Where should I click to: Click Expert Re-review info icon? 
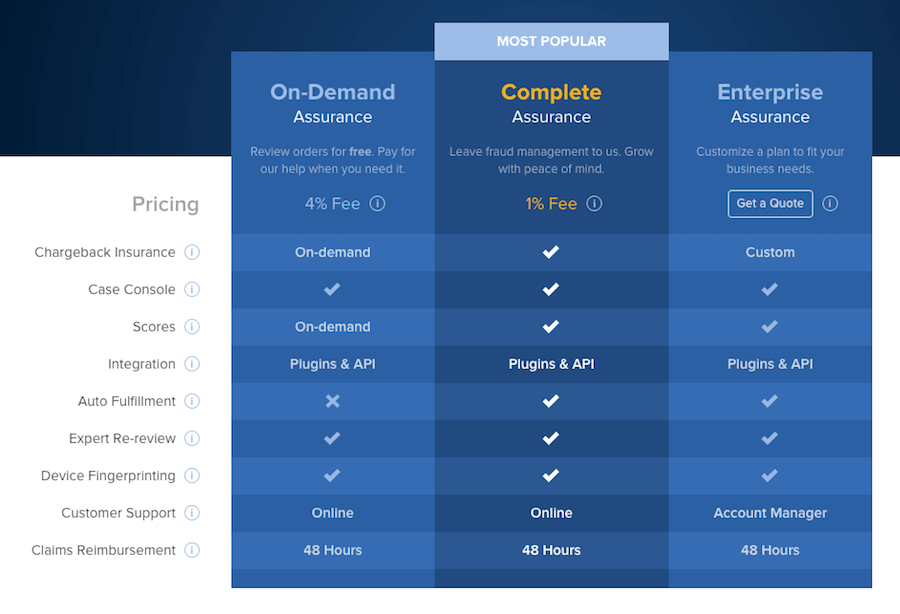[x=192, y=438]
